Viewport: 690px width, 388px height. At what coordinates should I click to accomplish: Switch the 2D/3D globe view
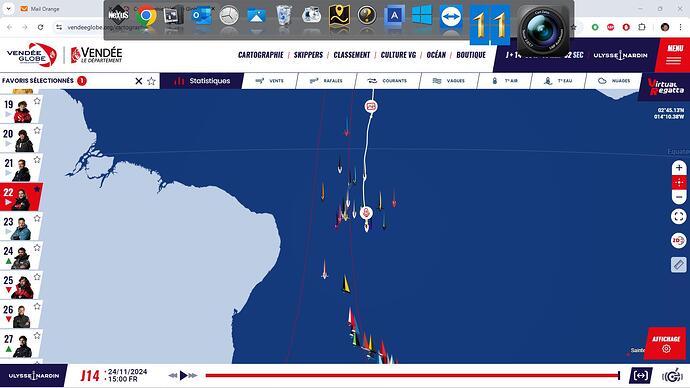pyautogui.click(x=679, y=241)
